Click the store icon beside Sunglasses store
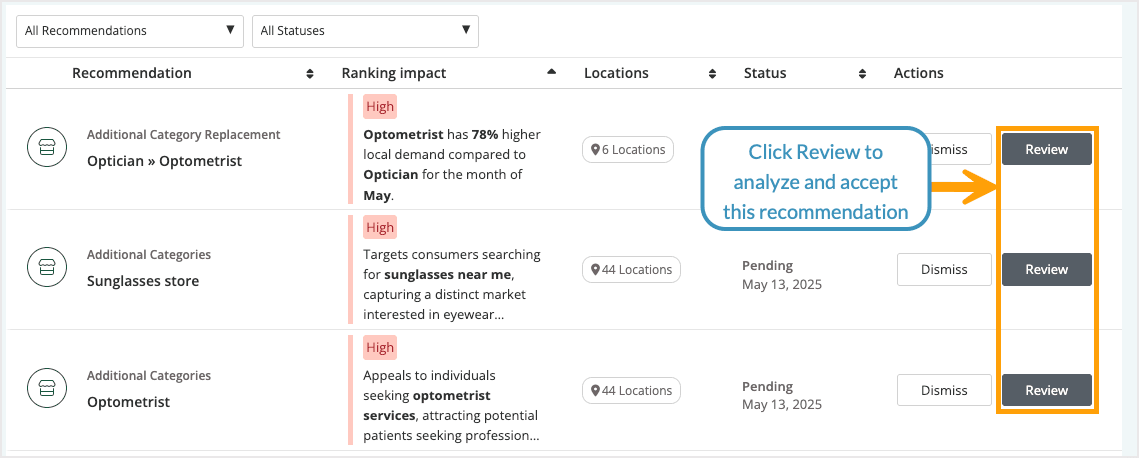Screen dimensions: 1139x458 click(46, 268)
